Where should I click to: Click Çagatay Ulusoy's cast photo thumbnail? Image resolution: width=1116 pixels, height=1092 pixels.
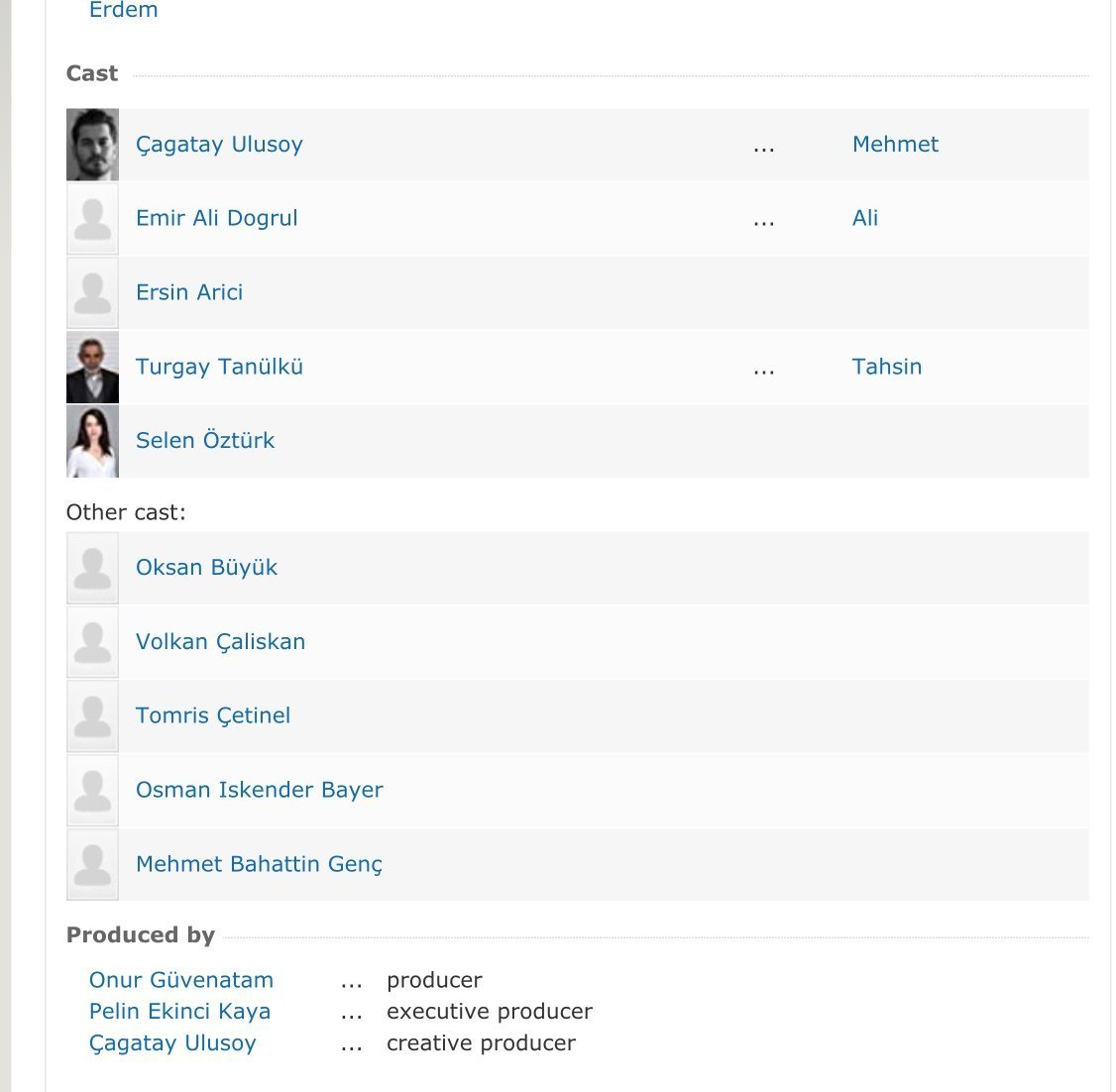click(x=92, y=145)
